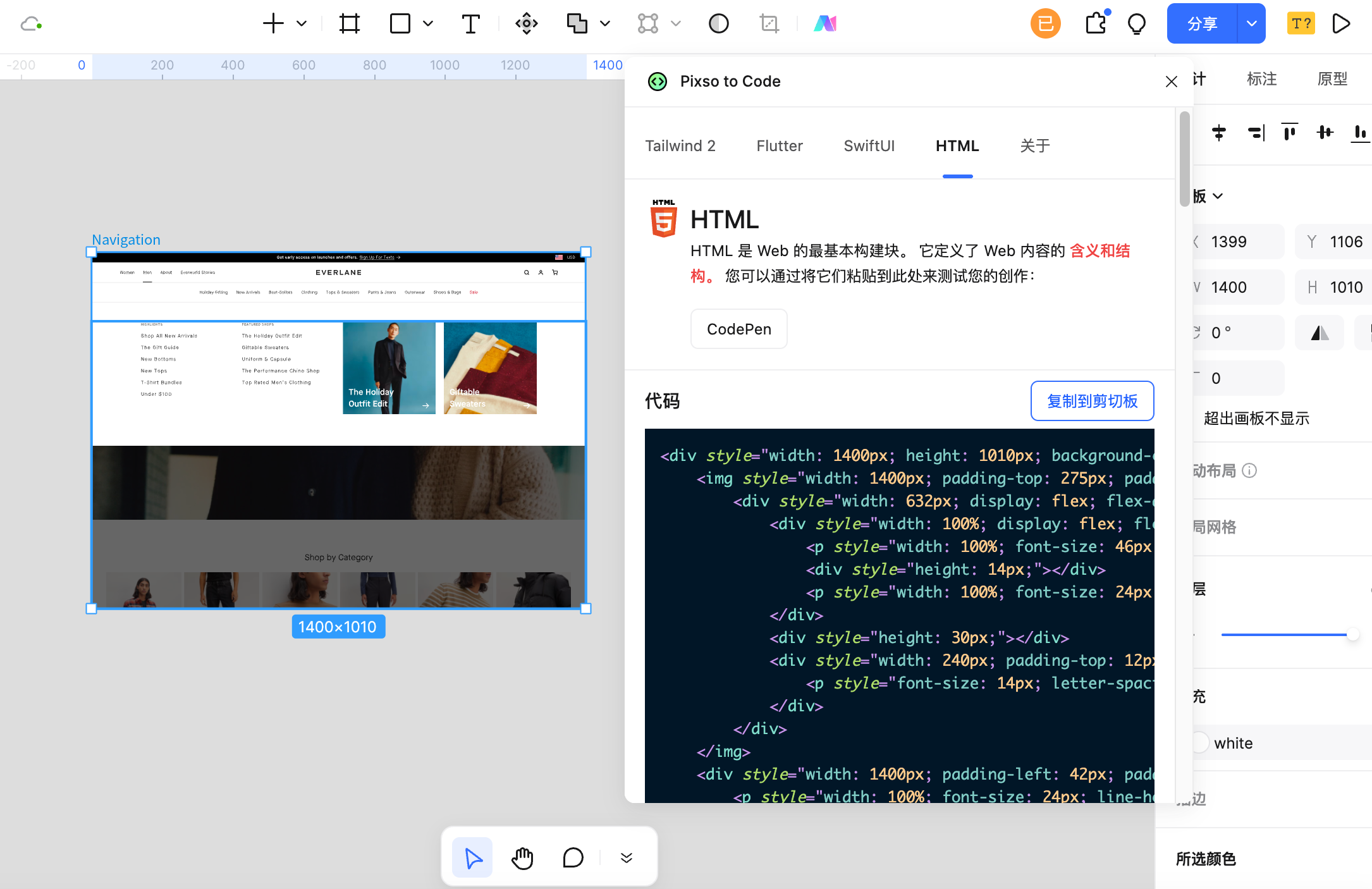
Task: Click the 1400×1010 size badge
Action: point(338,627)
